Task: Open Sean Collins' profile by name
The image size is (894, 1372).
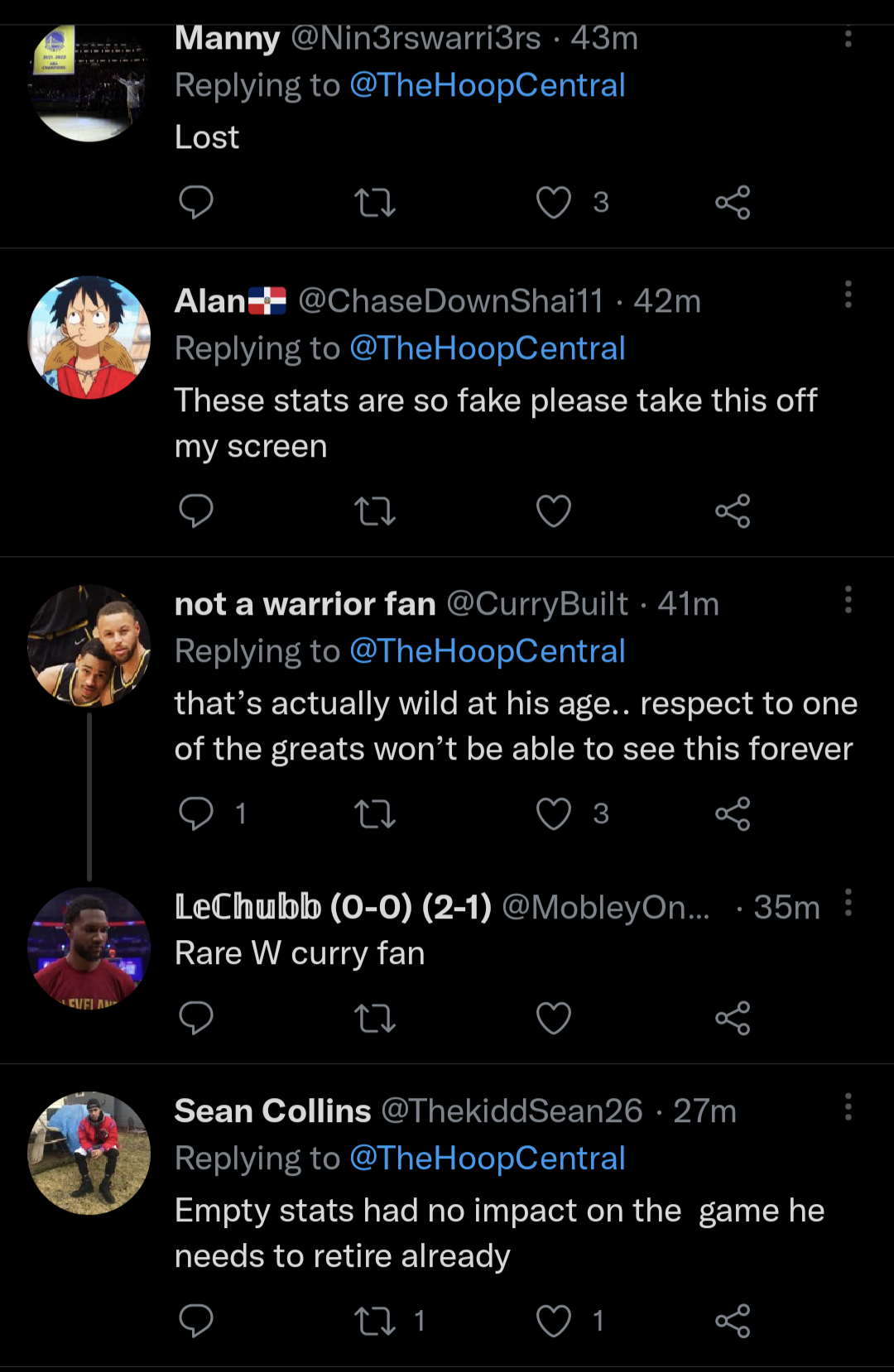Action: pyautogui.click(x=272, y=1111)
